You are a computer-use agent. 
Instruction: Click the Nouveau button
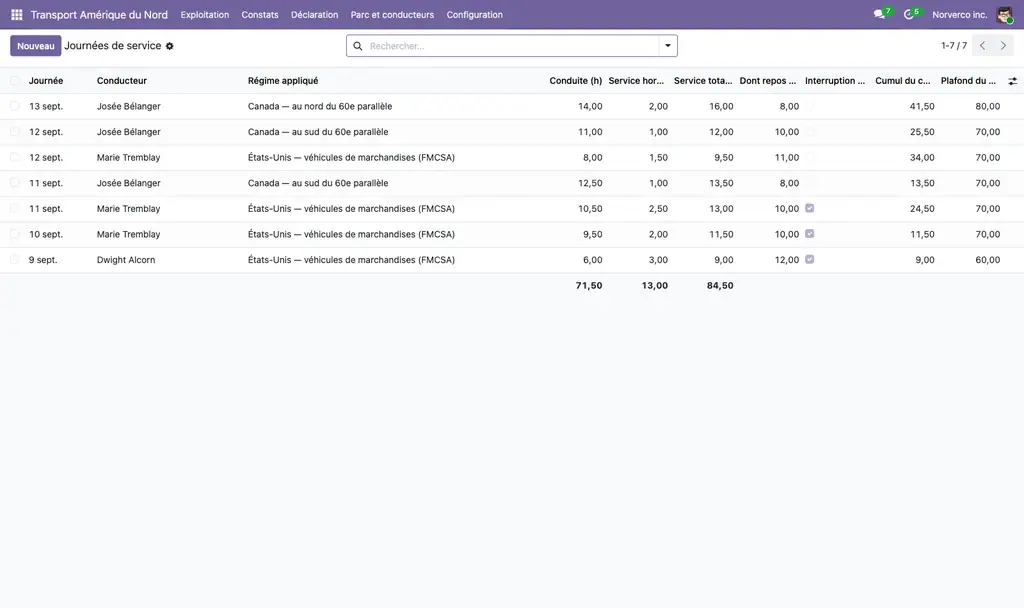pos(36,46)
